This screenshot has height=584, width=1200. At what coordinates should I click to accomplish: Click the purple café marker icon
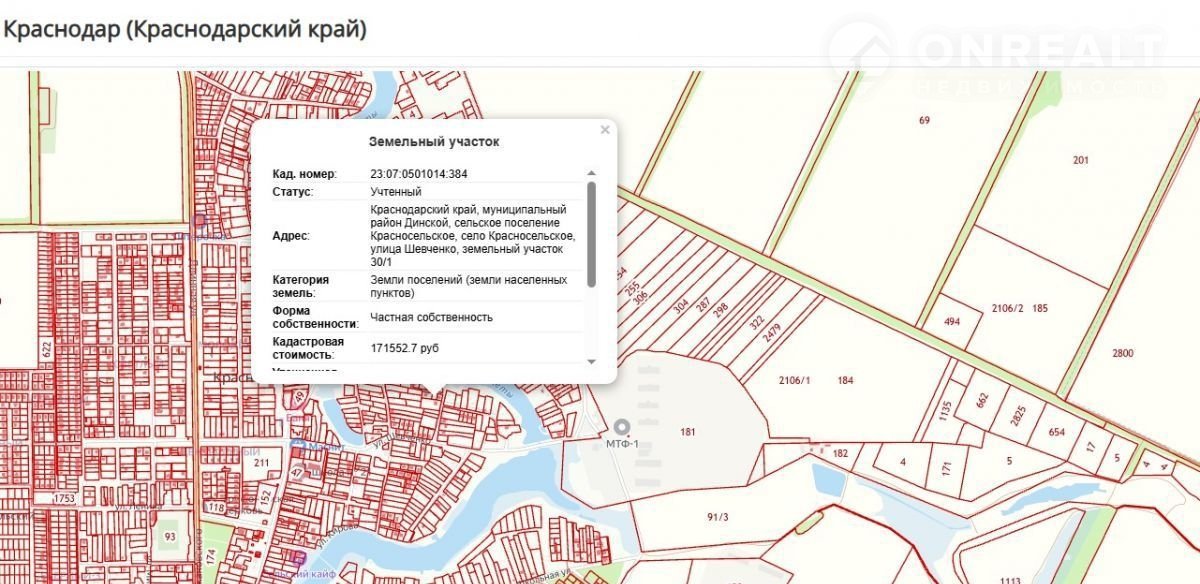pos(297,557)
